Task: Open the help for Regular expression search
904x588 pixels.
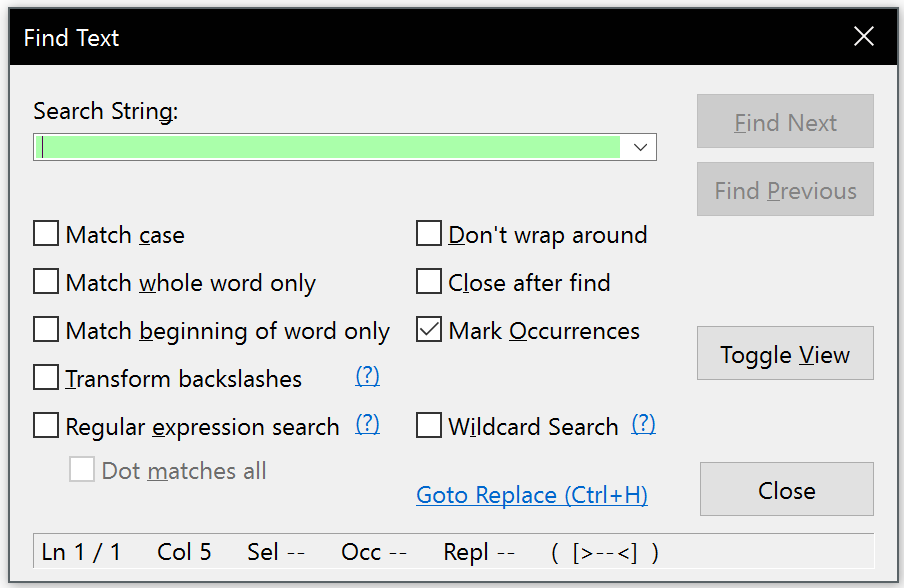Action: point(367,425)
